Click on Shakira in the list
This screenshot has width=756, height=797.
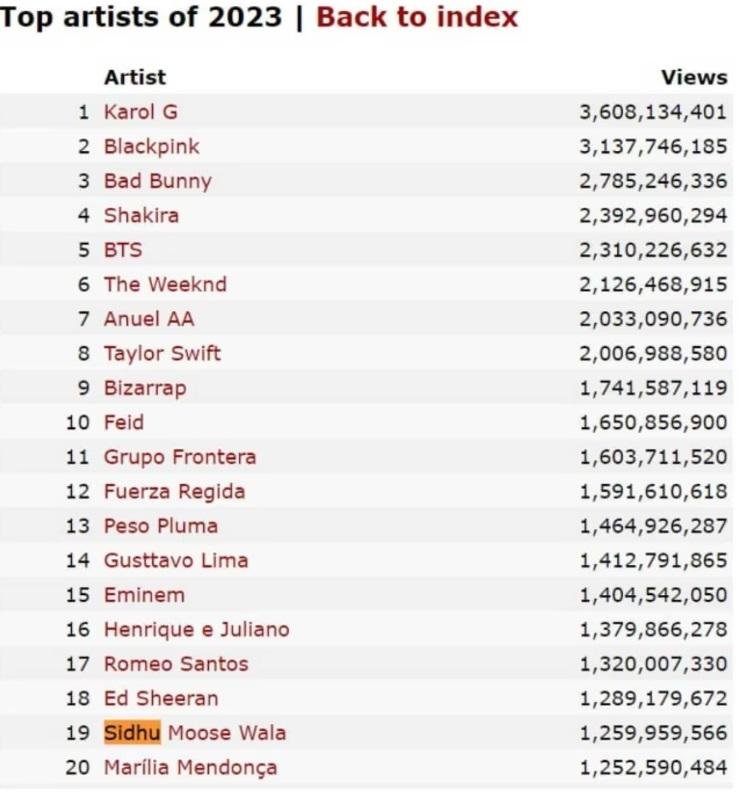click(142, 215)
